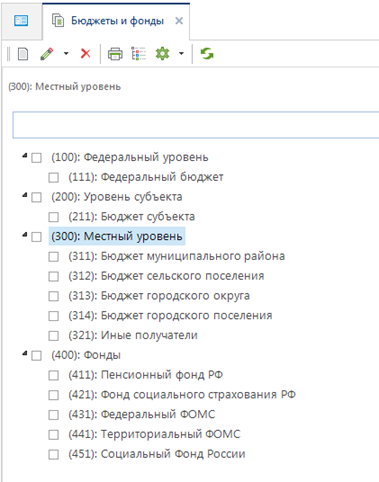Check the box for (100): Федеральный уровень

[x=36, y=158]
